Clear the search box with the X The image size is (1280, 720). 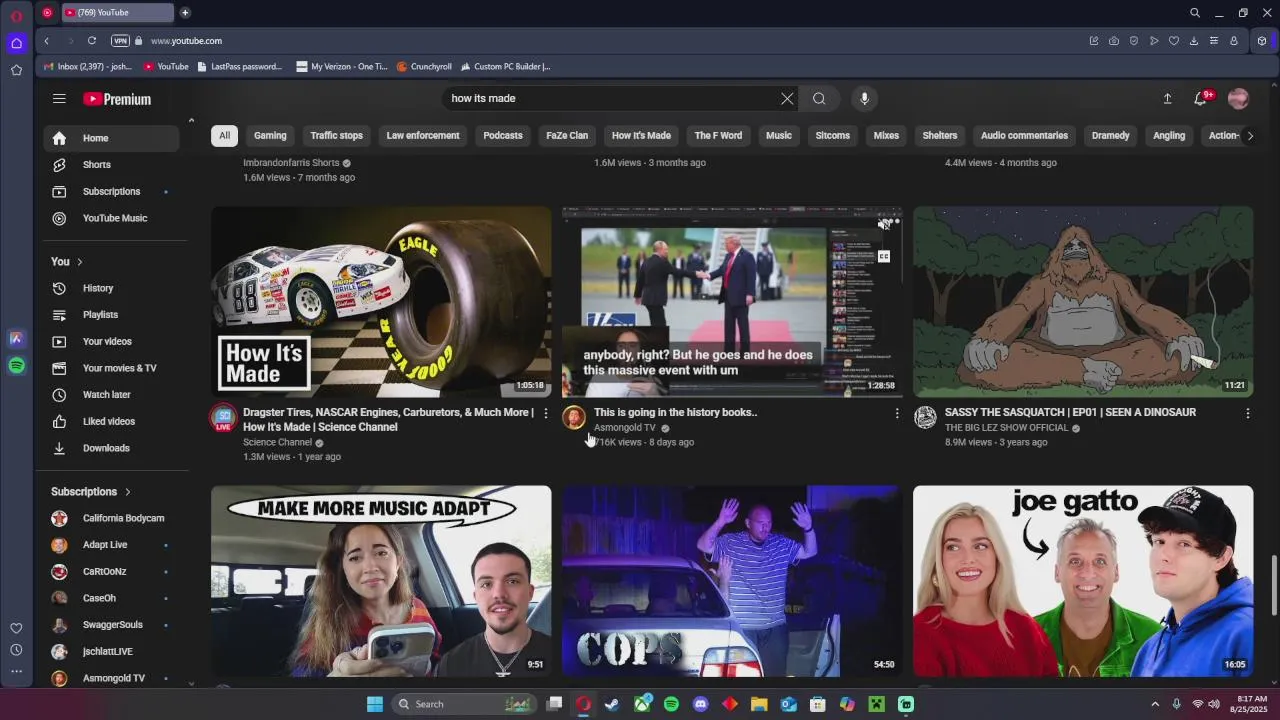[x=787, y=98]
